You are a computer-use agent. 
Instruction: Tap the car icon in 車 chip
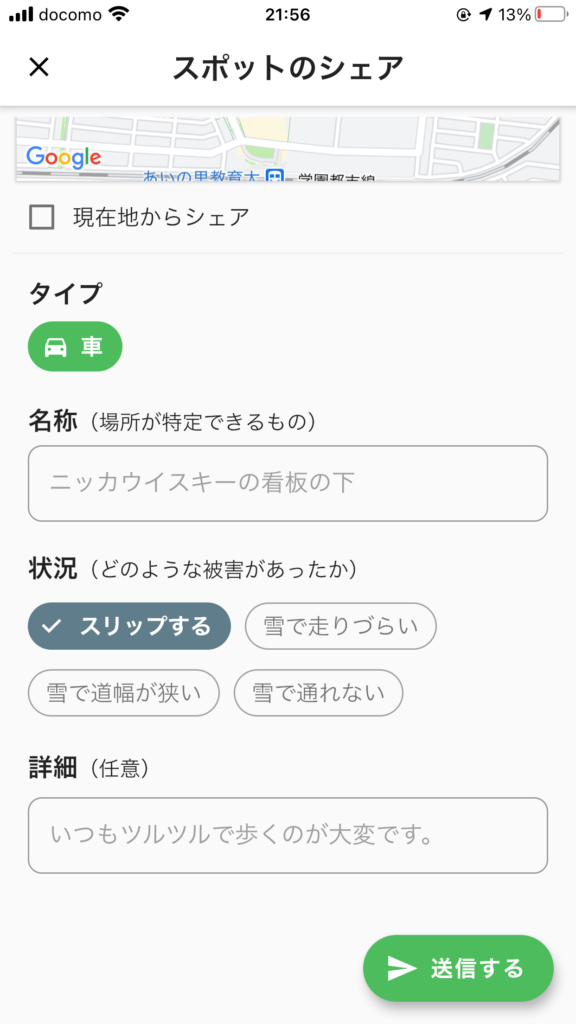pyautogui.click(x=56, y=347)
